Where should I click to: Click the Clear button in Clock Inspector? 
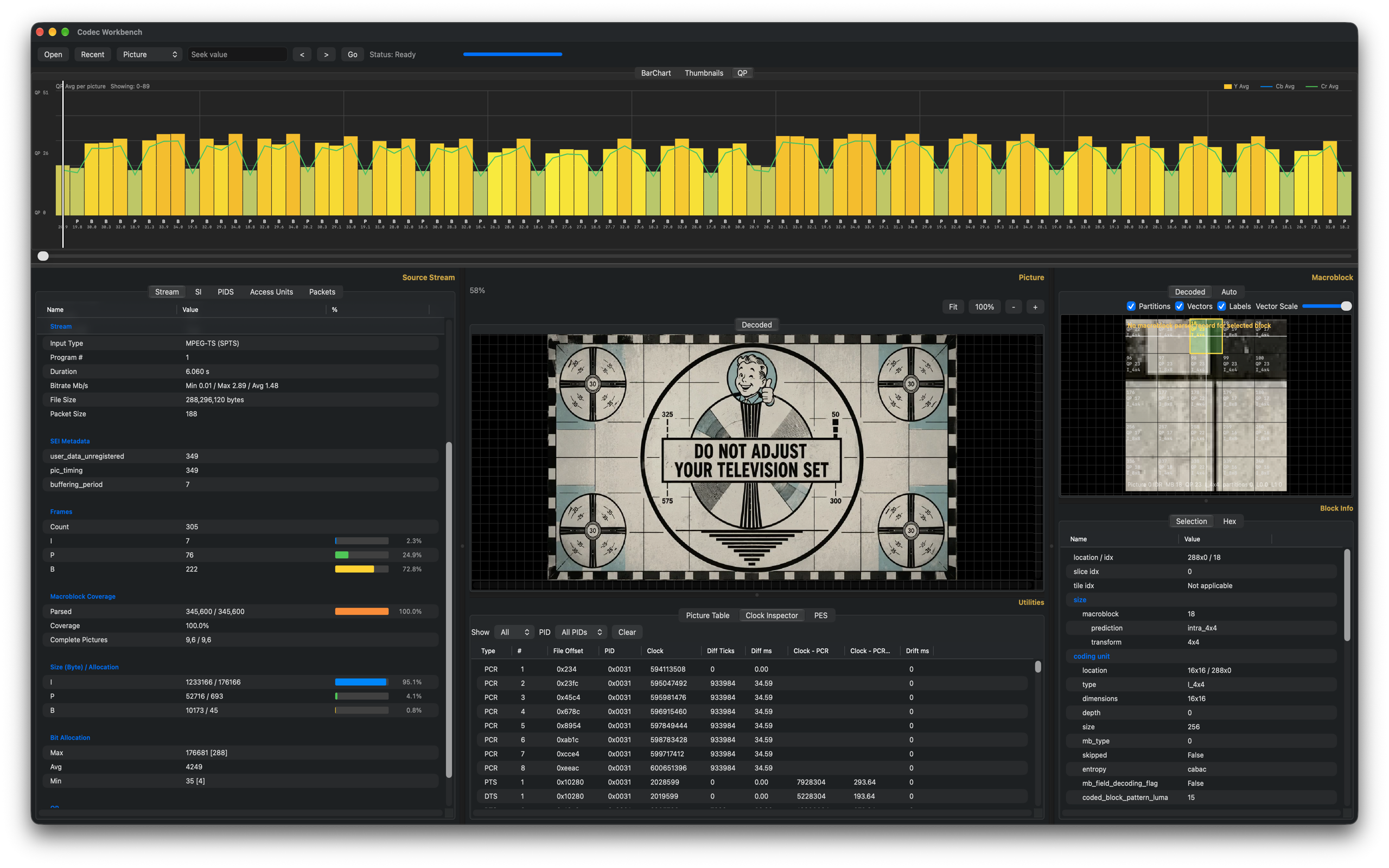tap(627, 632)
